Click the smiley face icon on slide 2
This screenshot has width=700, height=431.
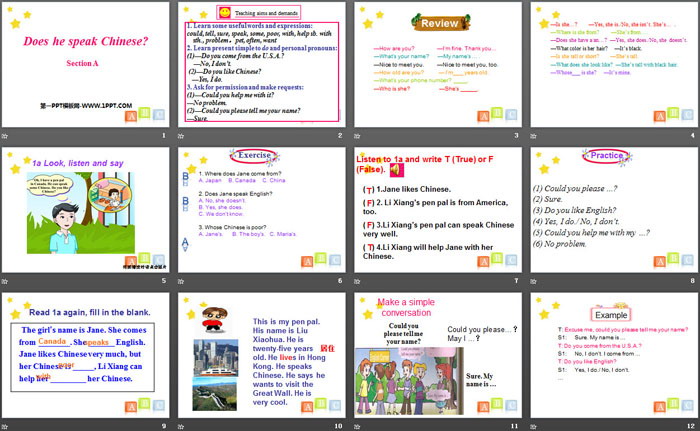point(225,13)
